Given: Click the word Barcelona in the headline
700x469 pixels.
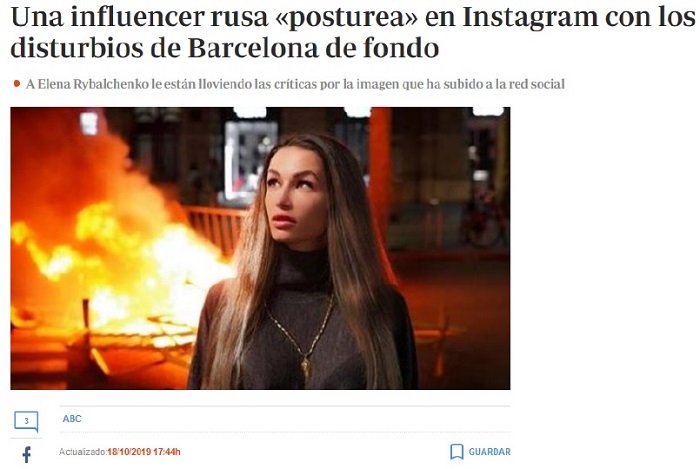Looking at the screenshot, I should [x=253, y=47].
